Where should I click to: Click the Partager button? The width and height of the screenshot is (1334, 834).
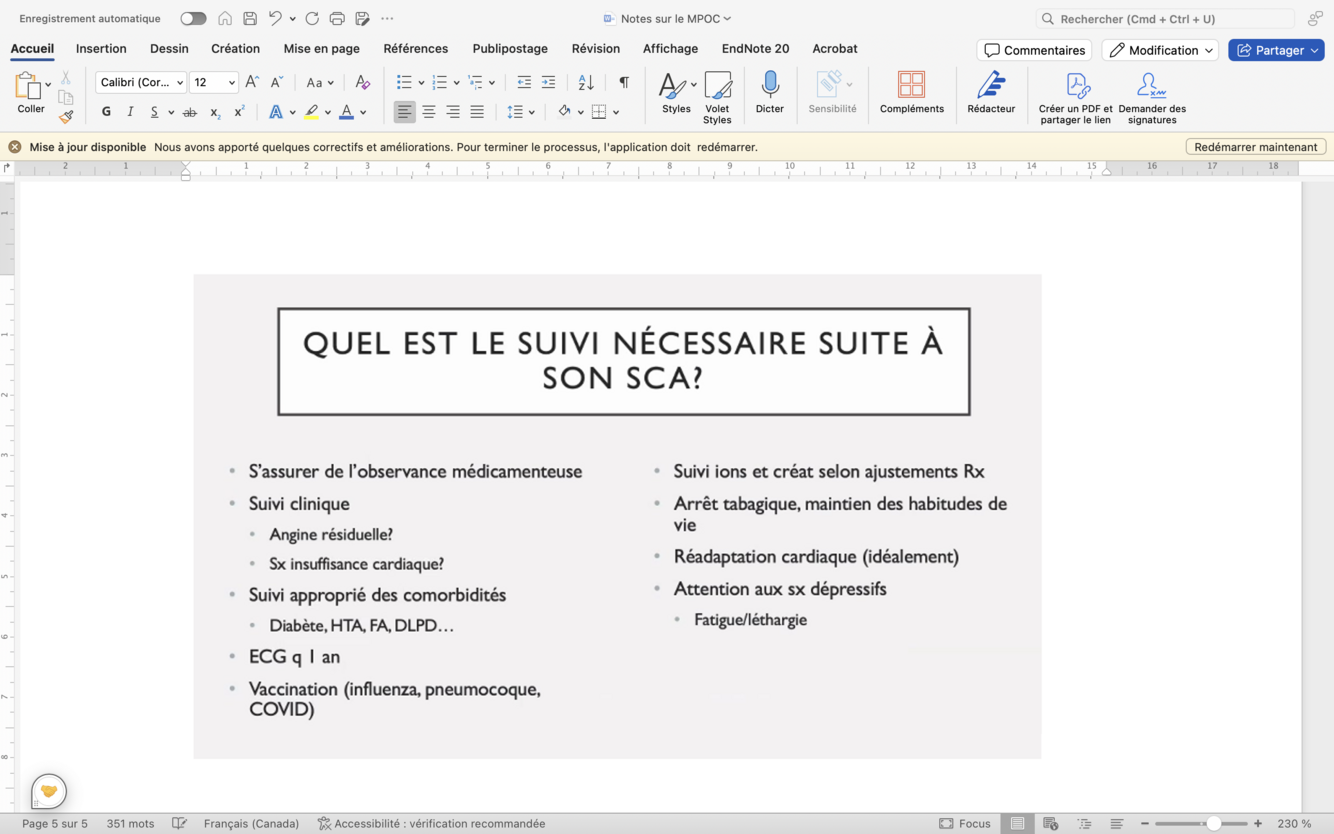[1276, 50]
